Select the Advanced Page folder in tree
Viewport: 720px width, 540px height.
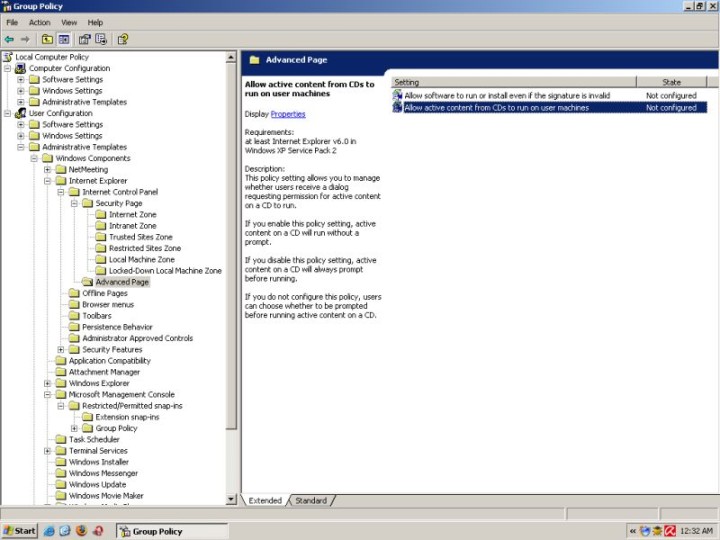click(121, 282)
